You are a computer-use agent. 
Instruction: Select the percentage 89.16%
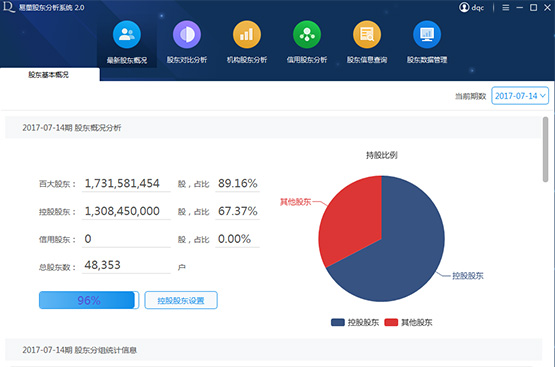pyautogui.click(x=238, y=183)
